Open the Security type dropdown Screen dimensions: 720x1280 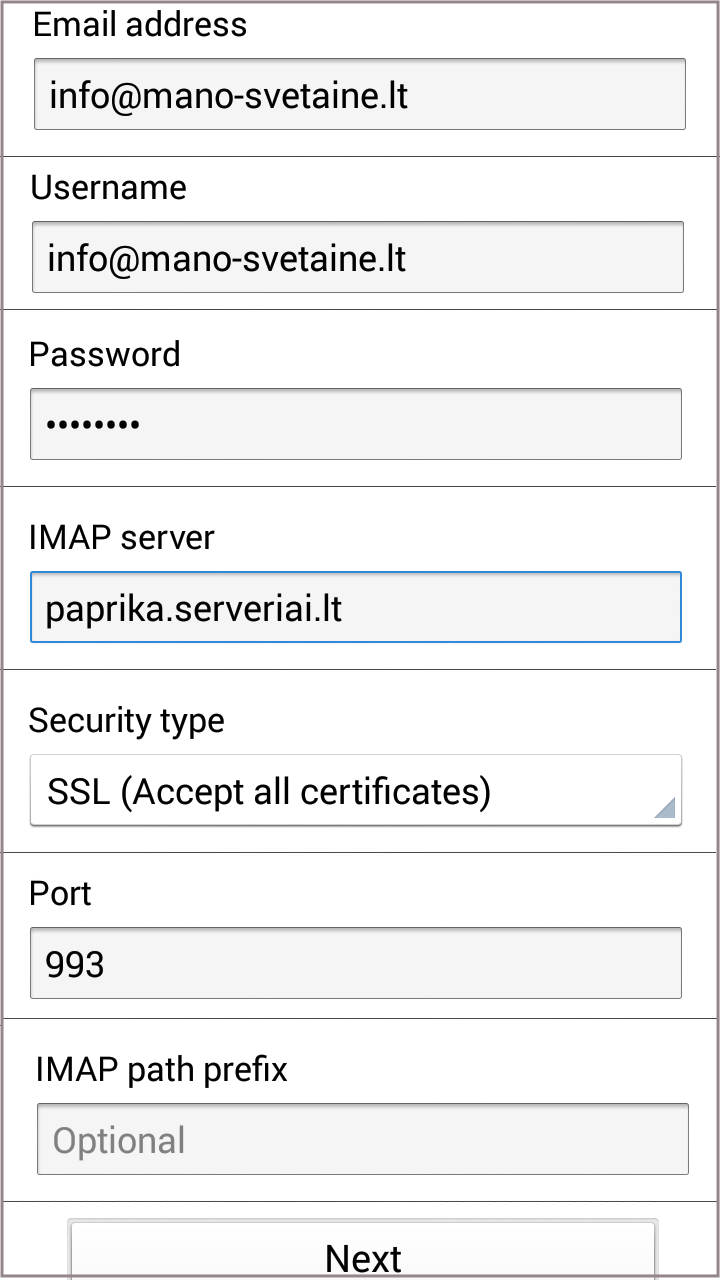355,790
